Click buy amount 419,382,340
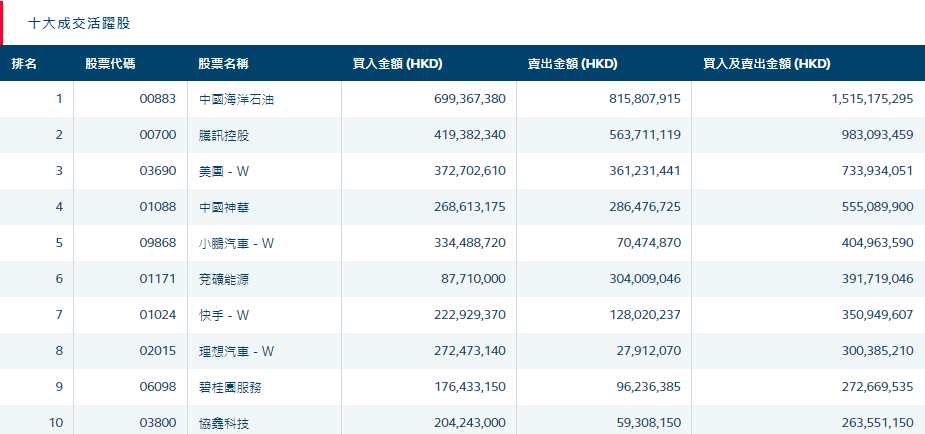This screenshot has height=434, width=925. (468, 135)
